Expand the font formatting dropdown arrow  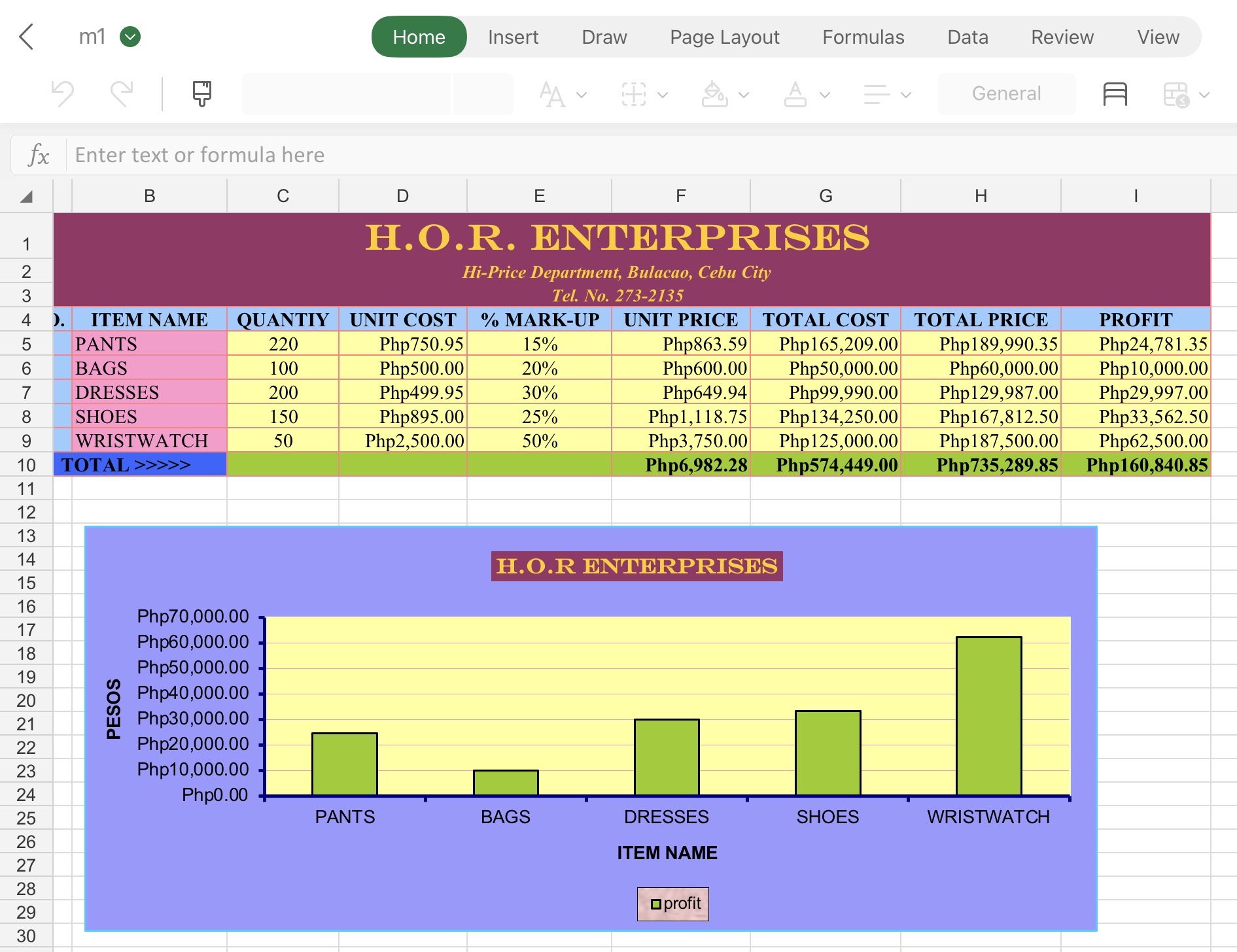[582, 95]
